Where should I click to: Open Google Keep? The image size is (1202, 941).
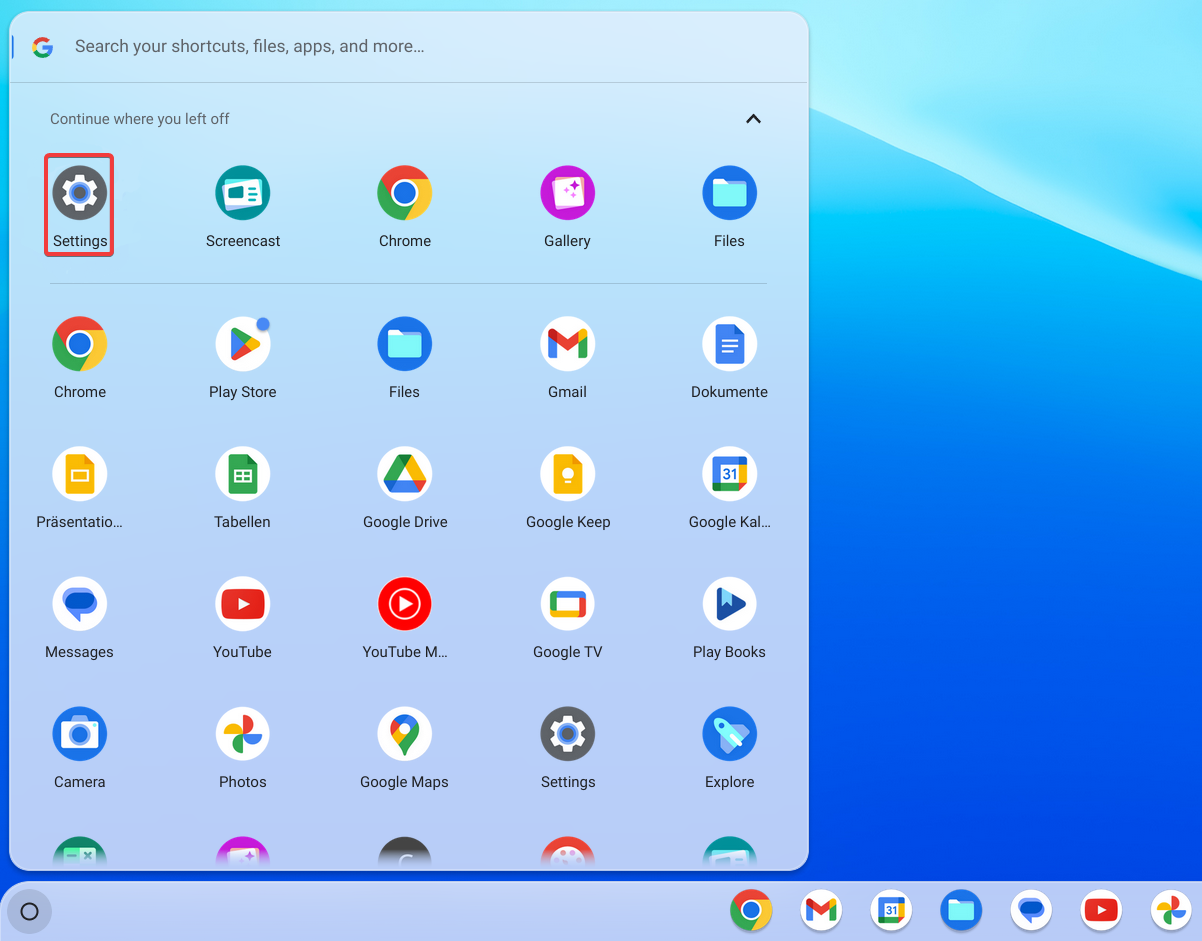567,488
